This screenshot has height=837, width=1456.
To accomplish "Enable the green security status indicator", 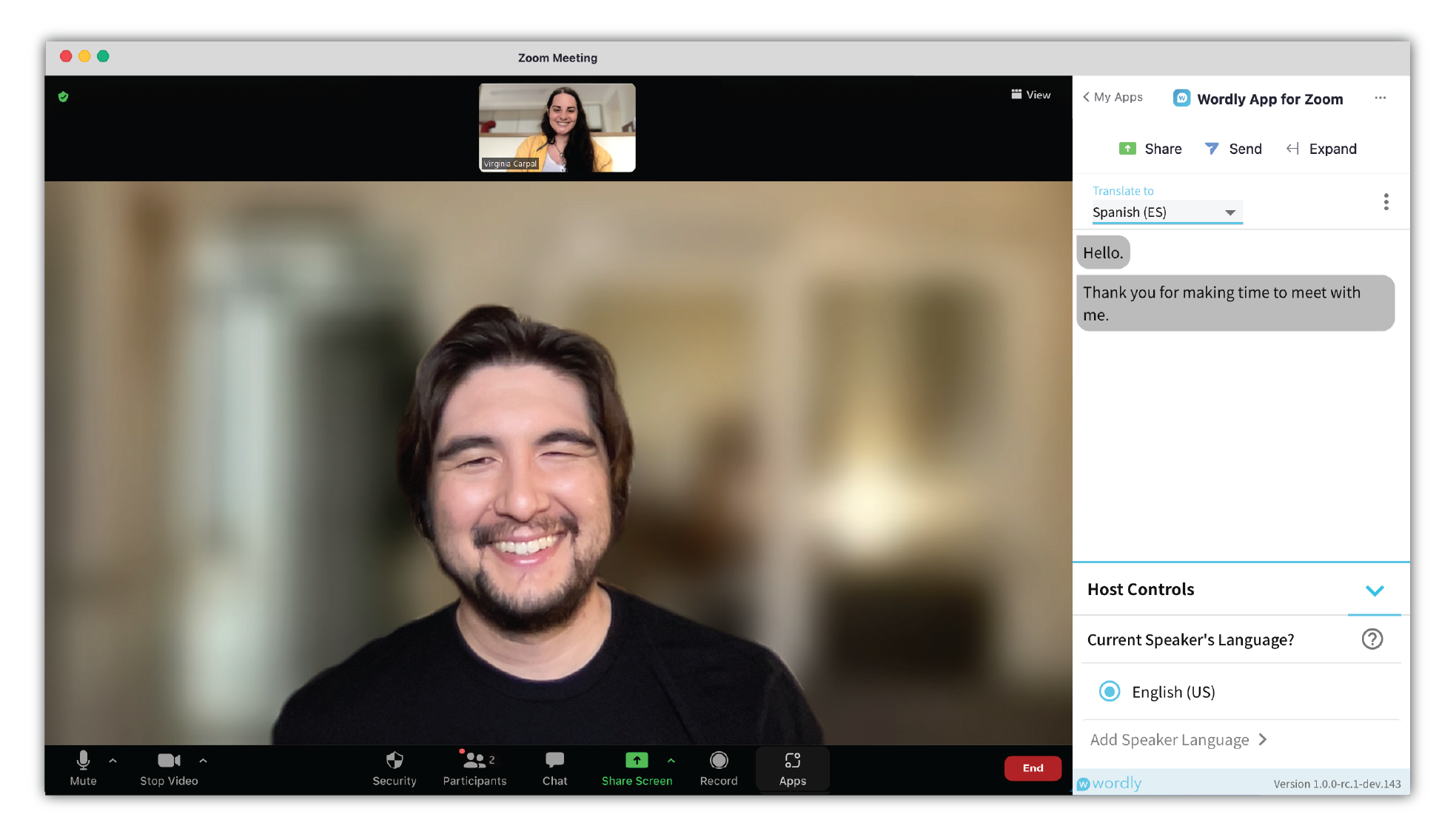I will pos(63,96).
